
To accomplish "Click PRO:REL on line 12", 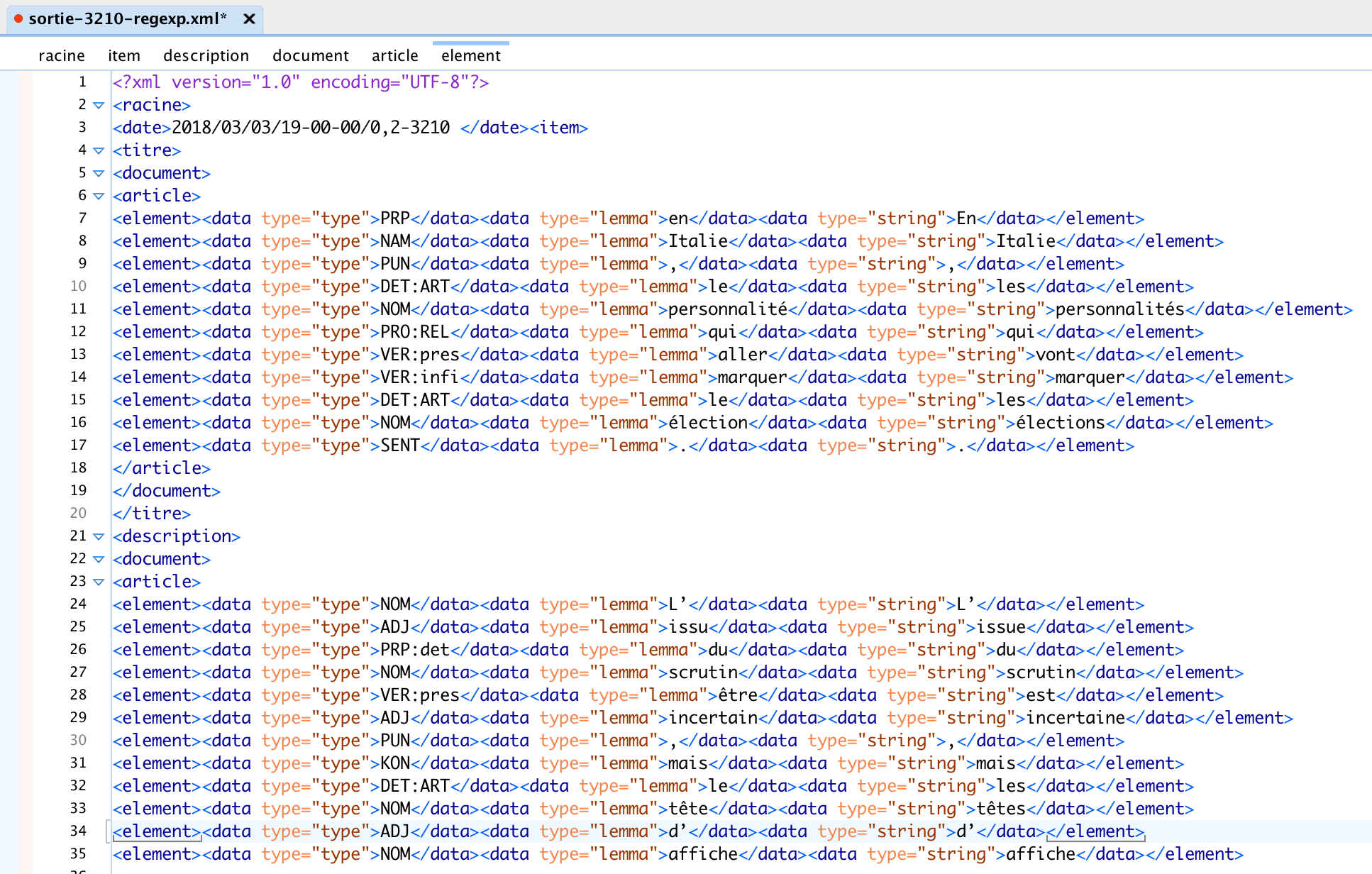I will (x=415, y=332).
